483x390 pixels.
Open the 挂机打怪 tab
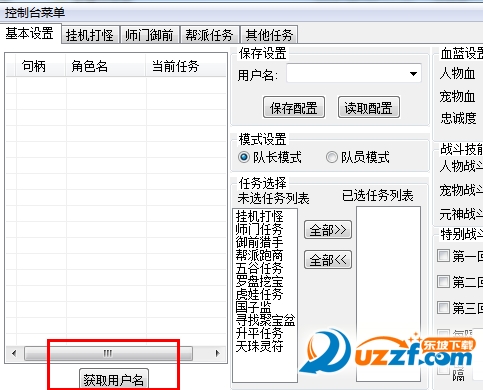pyautogui.click(x=90, y=35)
